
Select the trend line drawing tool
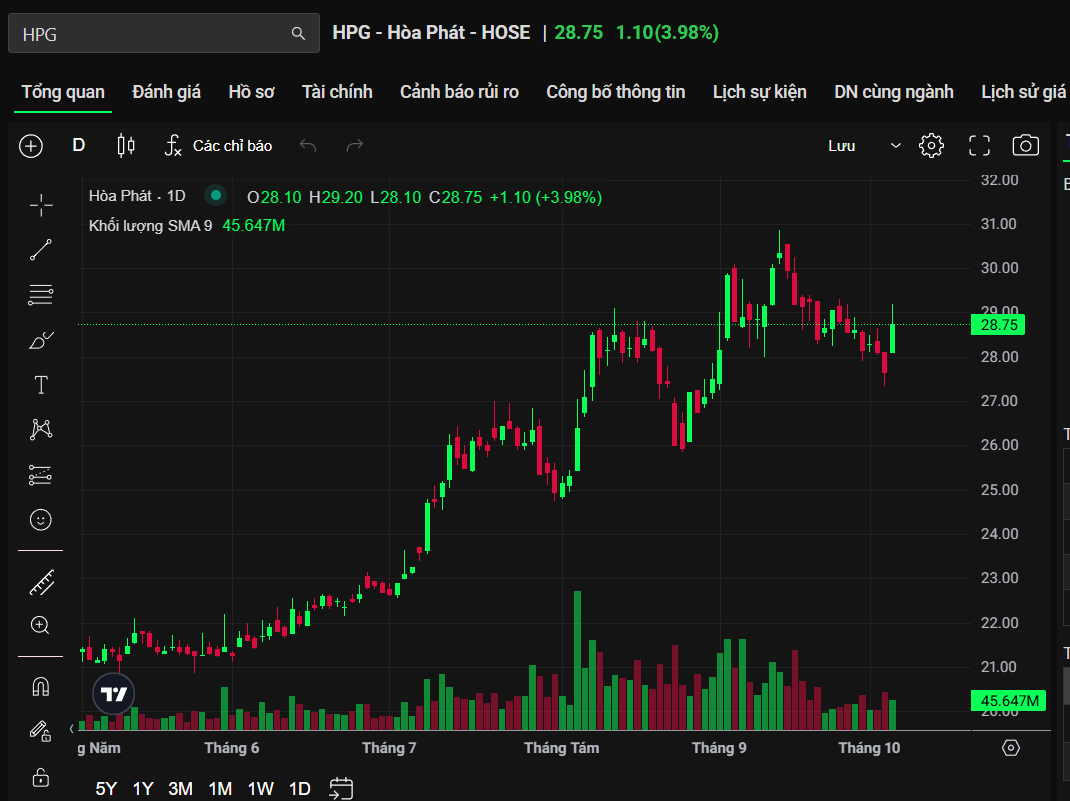[41, 250]
